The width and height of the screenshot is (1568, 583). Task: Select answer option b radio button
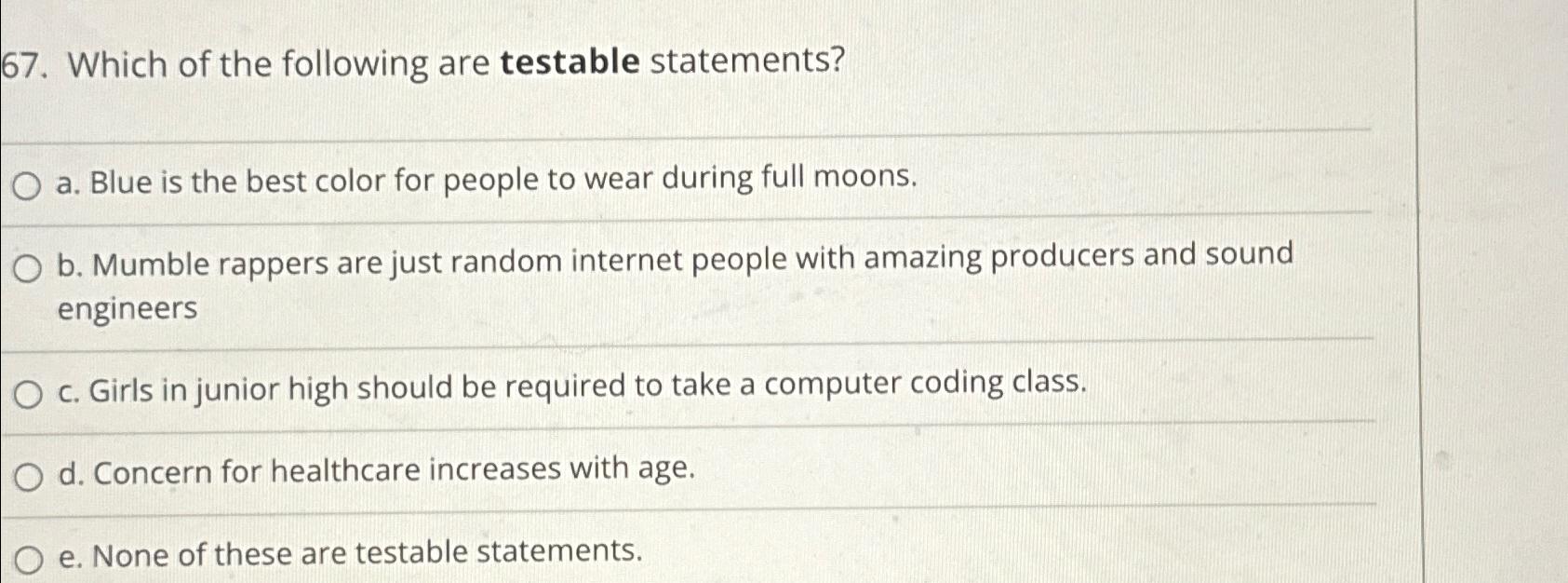[28, 268]
